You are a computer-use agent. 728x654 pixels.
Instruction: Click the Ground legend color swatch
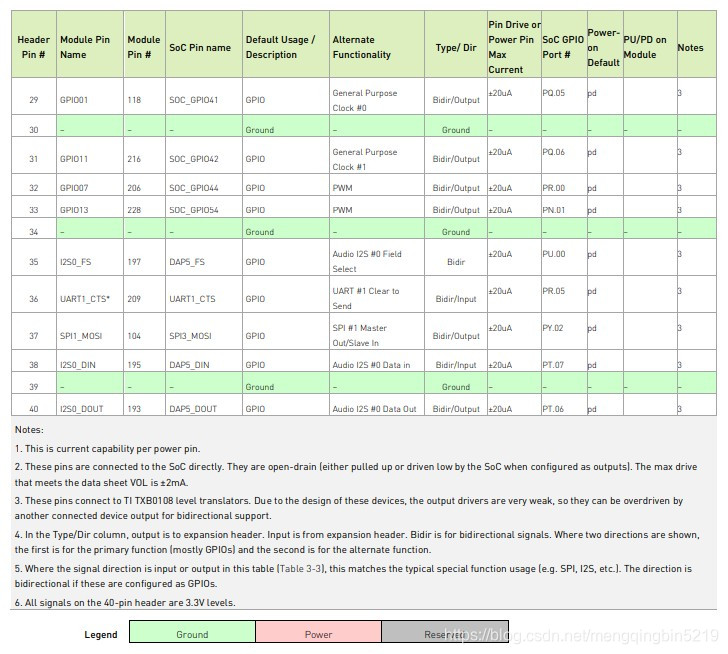[192, 632]
